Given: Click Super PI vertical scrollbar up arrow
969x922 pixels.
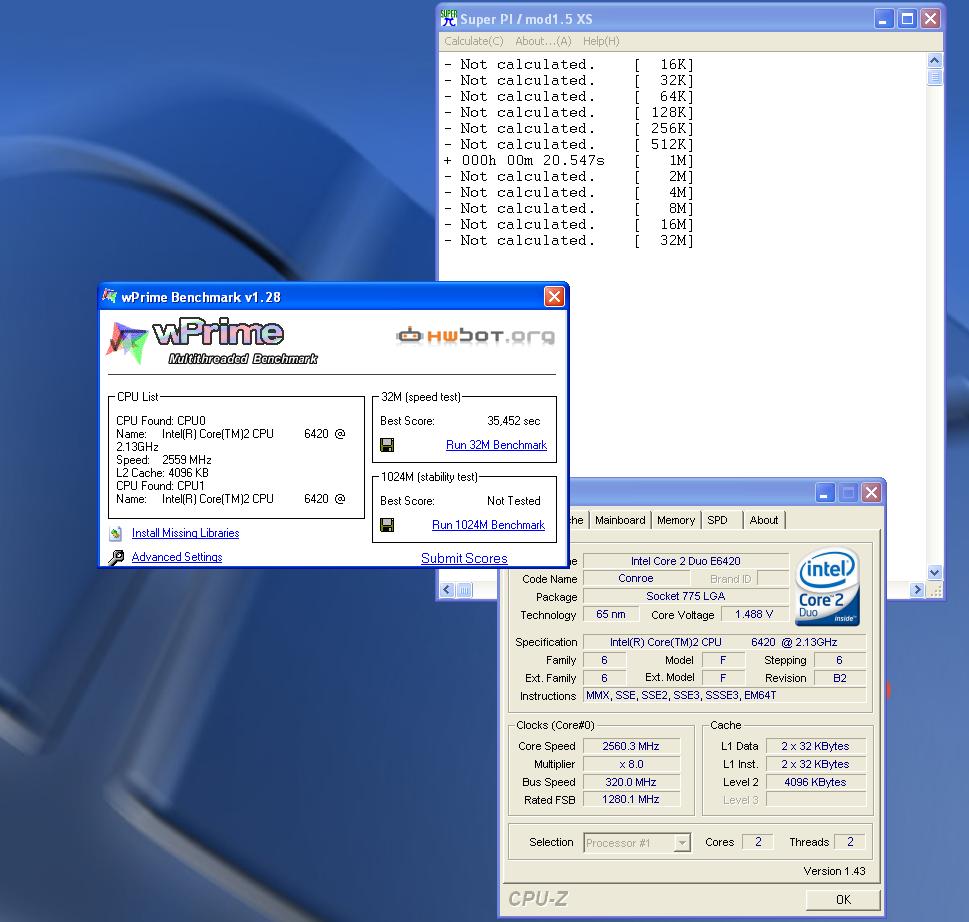Looking at the screenshot, I should (x=934, y=61).
